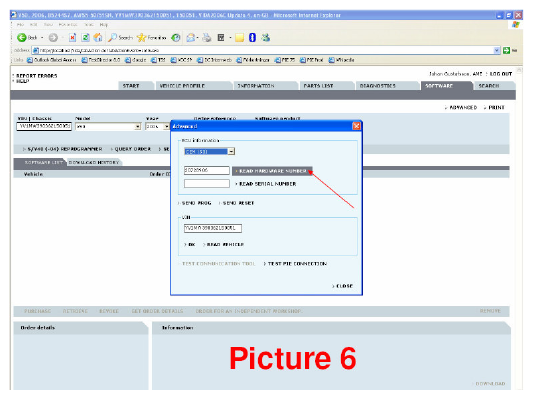The height and width of the screenshot is (399, 533).
Task: Open the Model dropdown list
Action: coord(138,126)
